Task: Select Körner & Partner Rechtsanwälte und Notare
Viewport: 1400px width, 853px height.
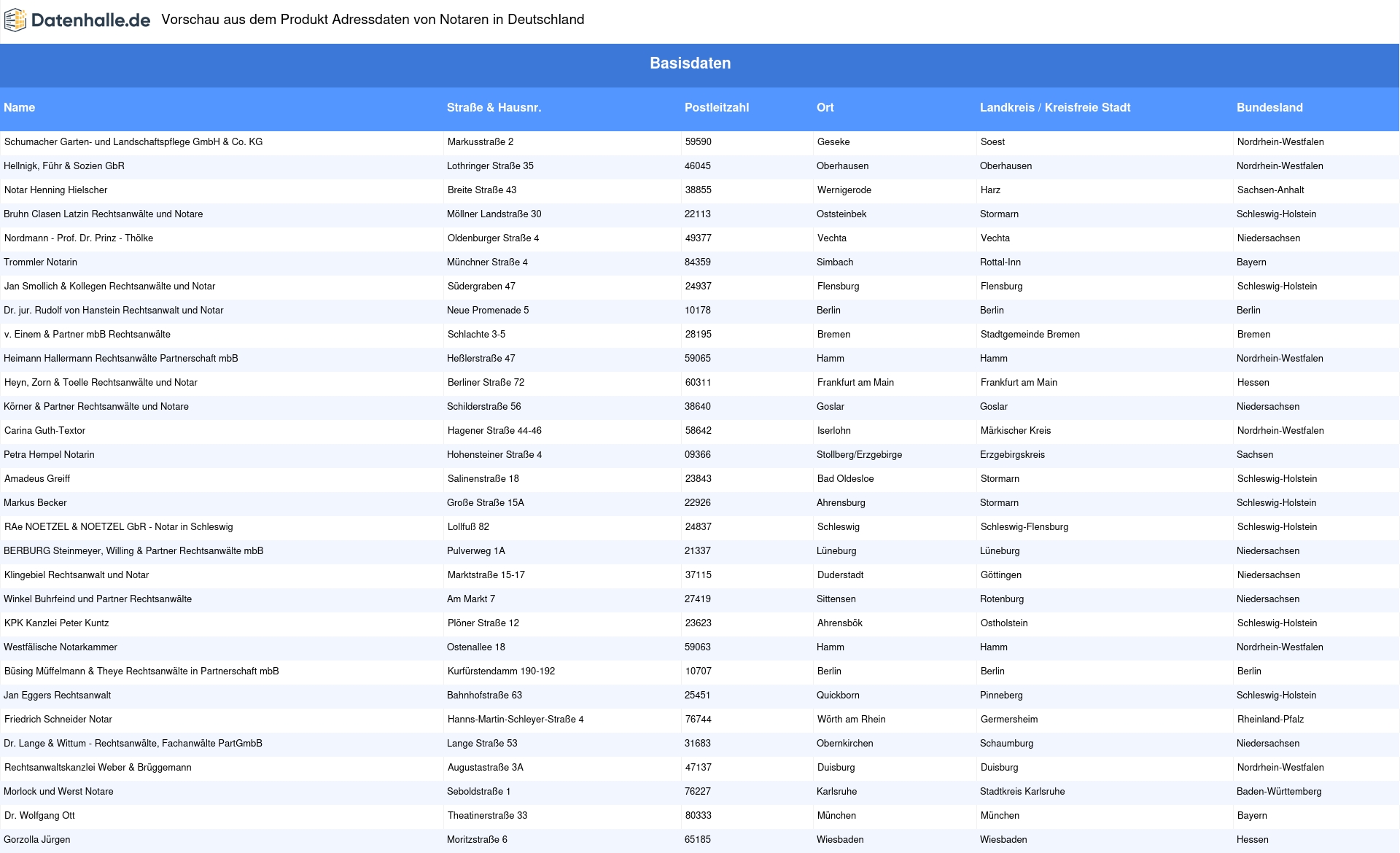Action: tap(96, 407)
